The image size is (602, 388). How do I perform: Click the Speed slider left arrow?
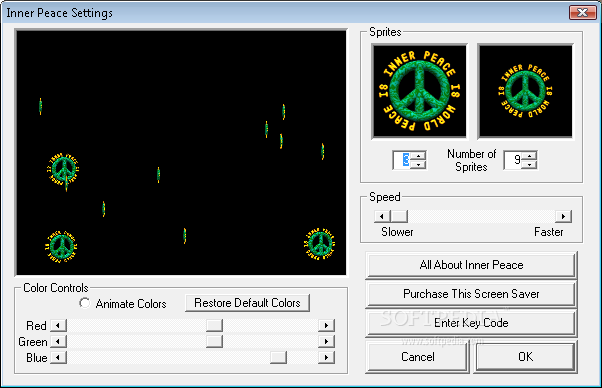pos(382,216)
